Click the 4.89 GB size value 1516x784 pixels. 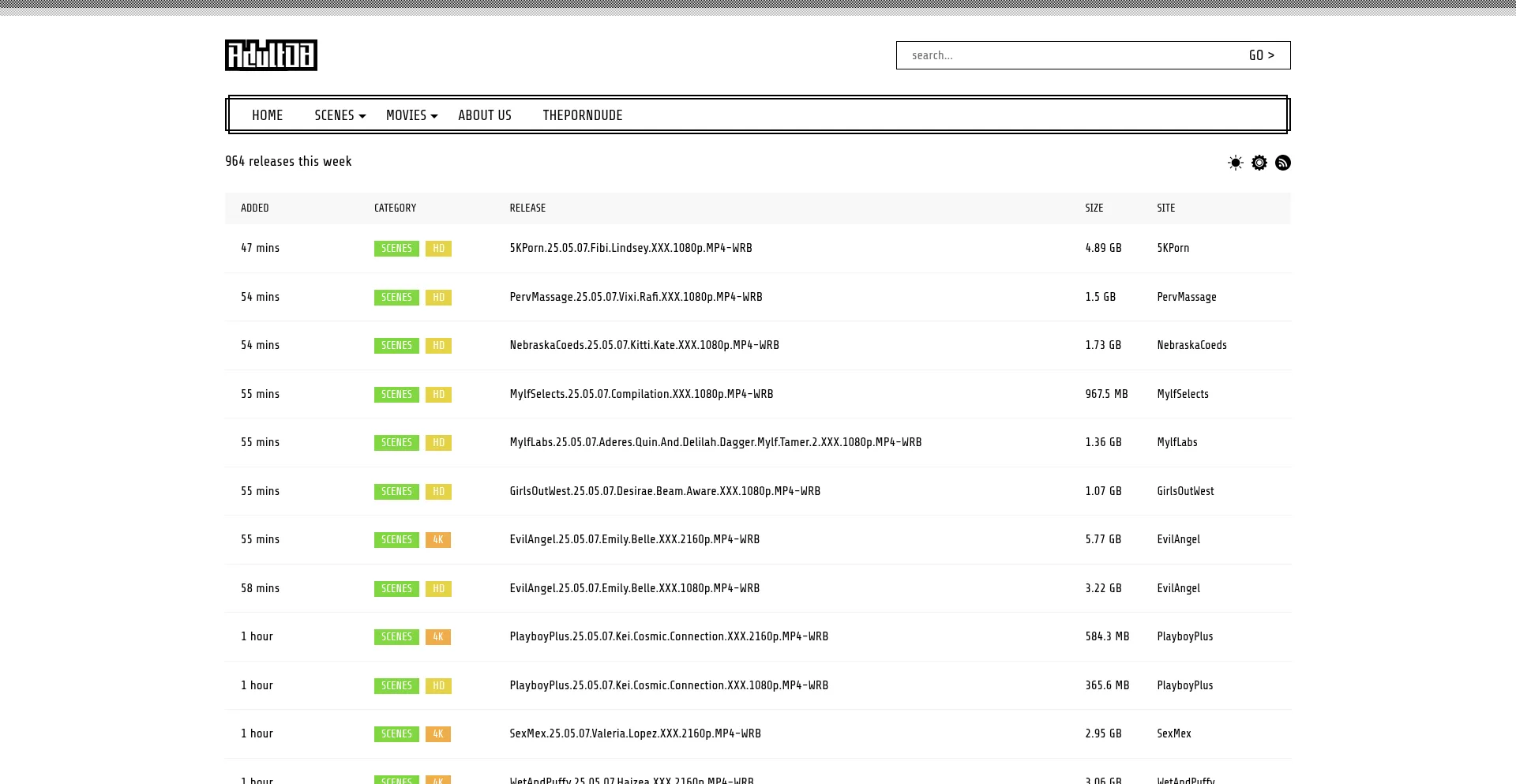tap(1103, 248)
